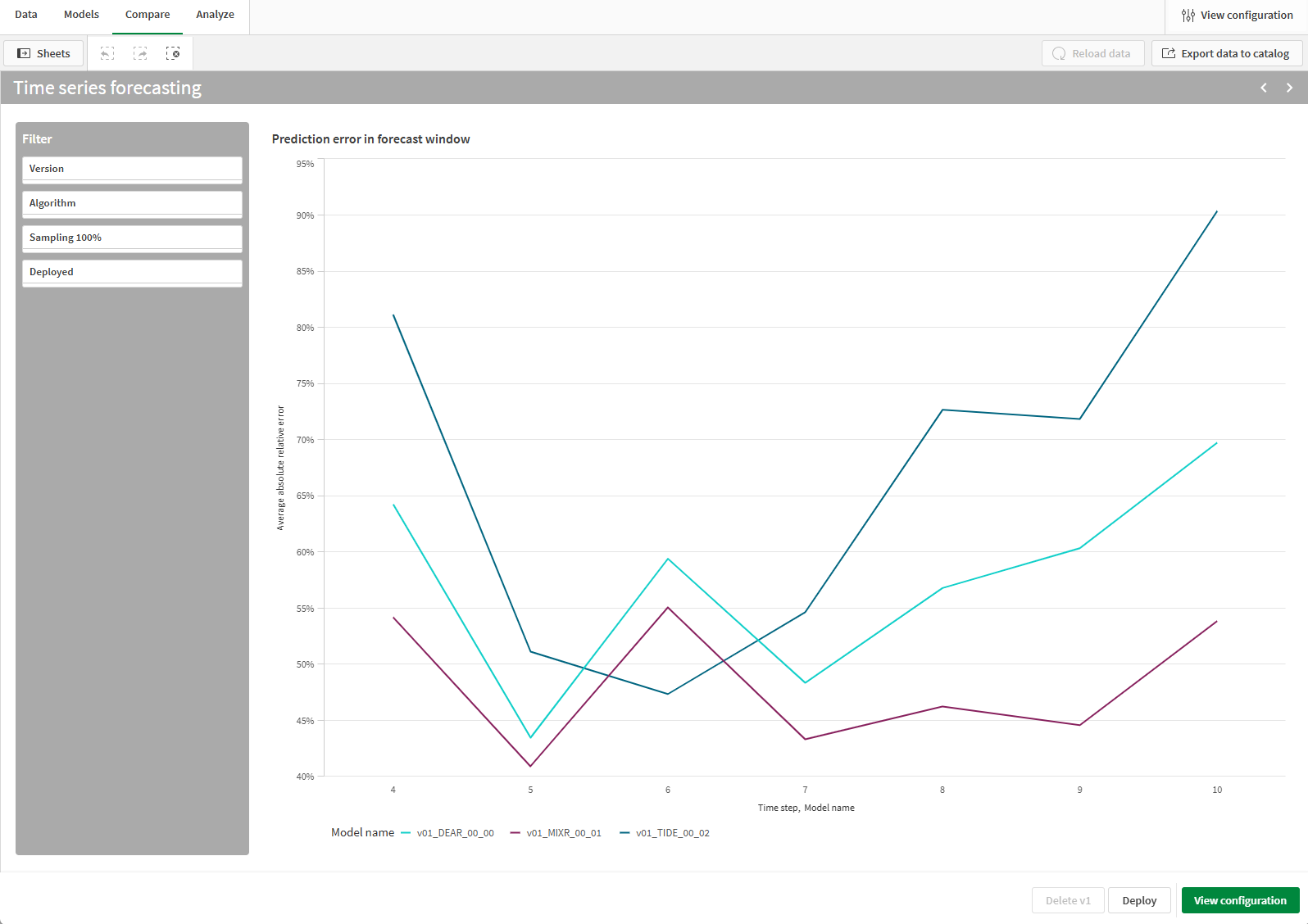Viewport: 1308px width, 924px height.
Task: Clear all selections using the toolbar icon
Action: coord(173,53)
